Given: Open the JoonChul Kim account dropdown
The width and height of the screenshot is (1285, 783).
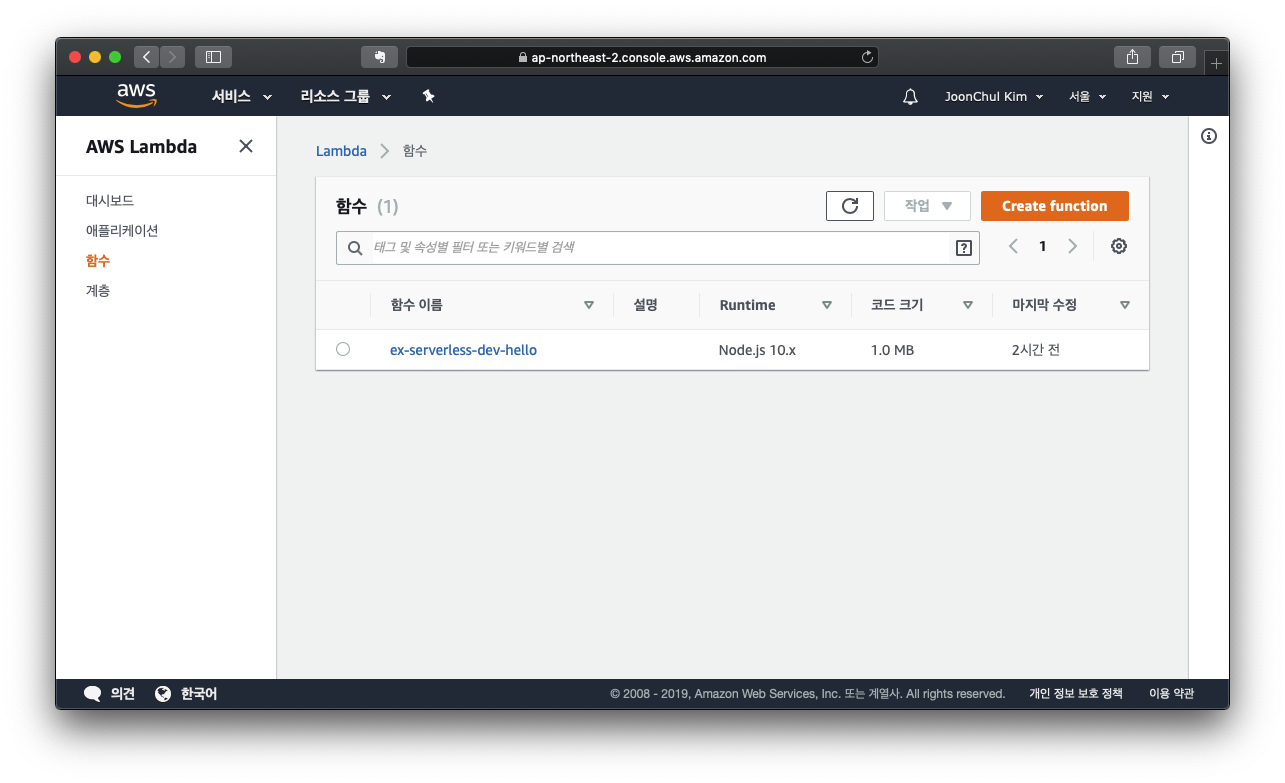Looking at the screenshot, I should point(994,97).
